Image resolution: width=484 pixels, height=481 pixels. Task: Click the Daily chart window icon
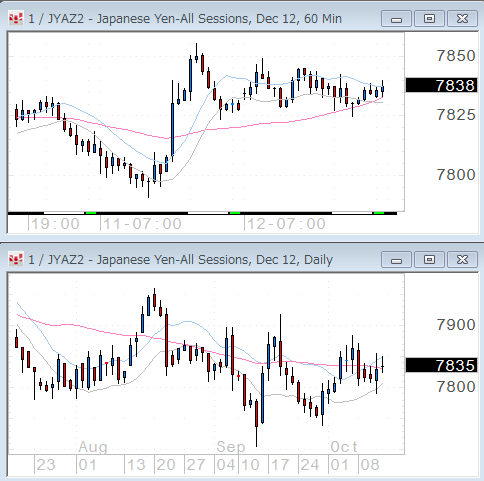point(16,259)
